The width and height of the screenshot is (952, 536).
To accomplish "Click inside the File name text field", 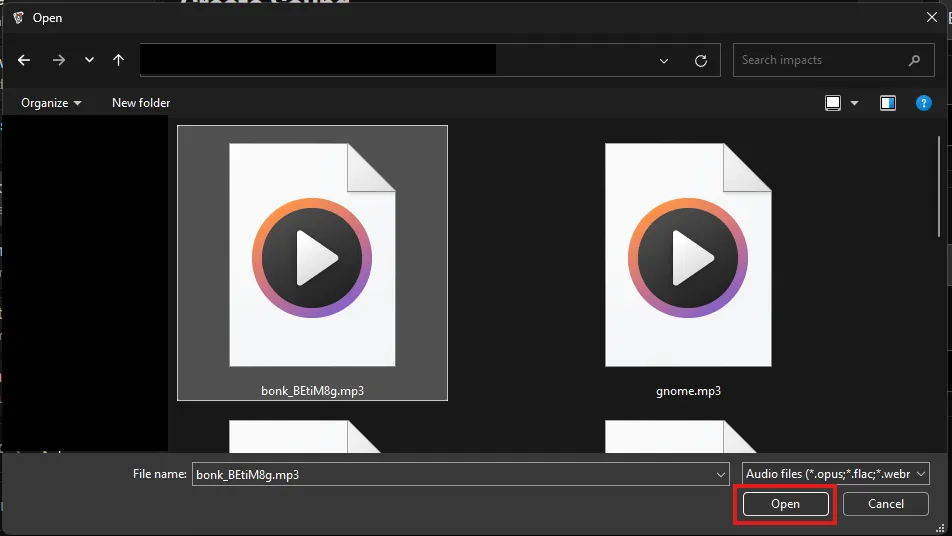I will (450, 474).
